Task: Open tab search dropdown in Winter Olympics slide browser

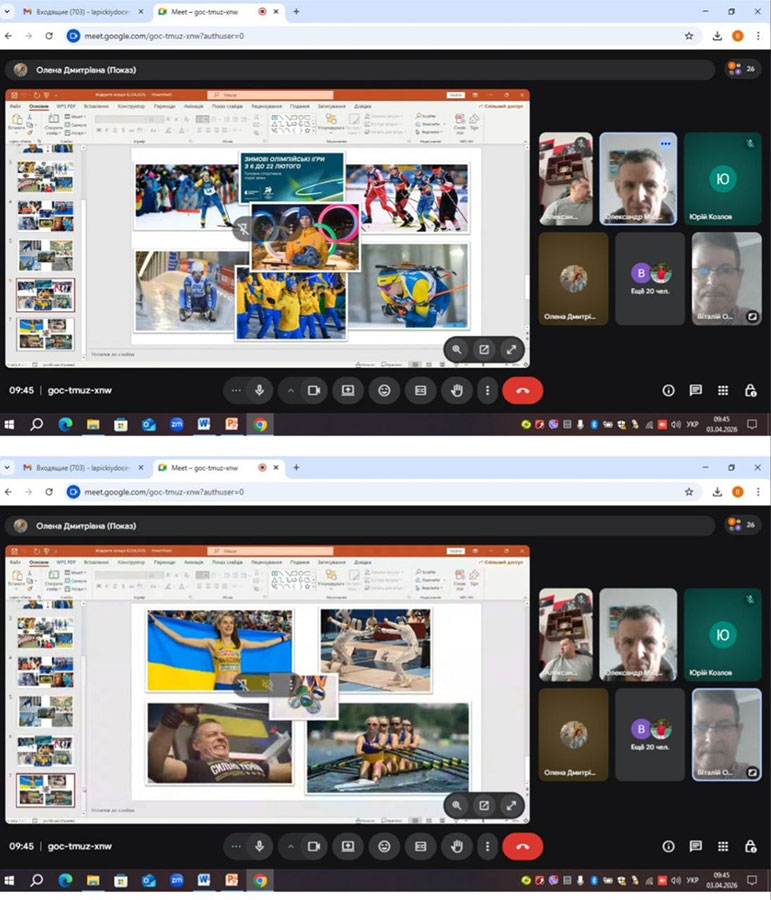Action: (x=7, y=11)
